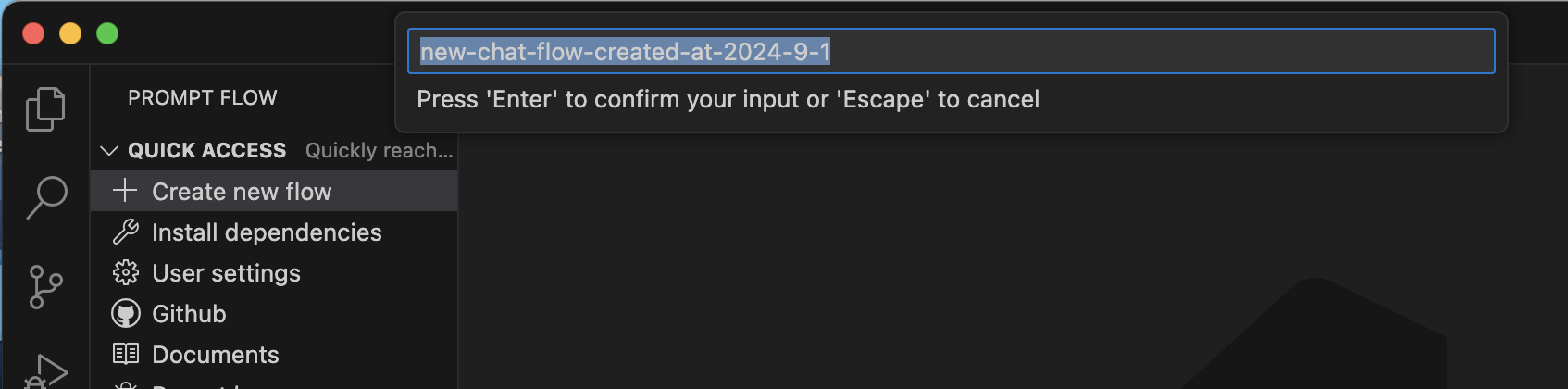Click the Quick Access section header title
Viewport: 1568px width, 389px height.
tap(206, 150)
